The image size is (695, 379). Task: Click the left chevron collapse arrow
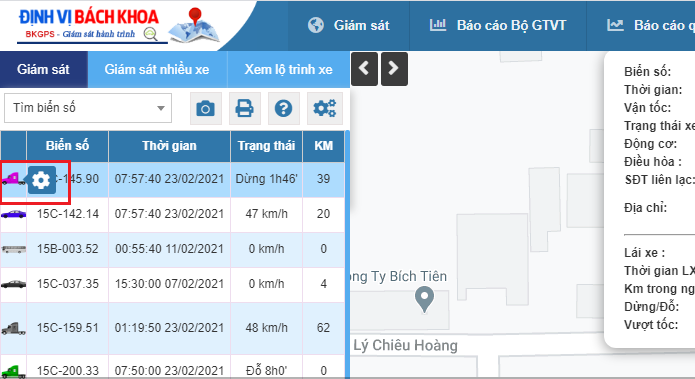364,69
